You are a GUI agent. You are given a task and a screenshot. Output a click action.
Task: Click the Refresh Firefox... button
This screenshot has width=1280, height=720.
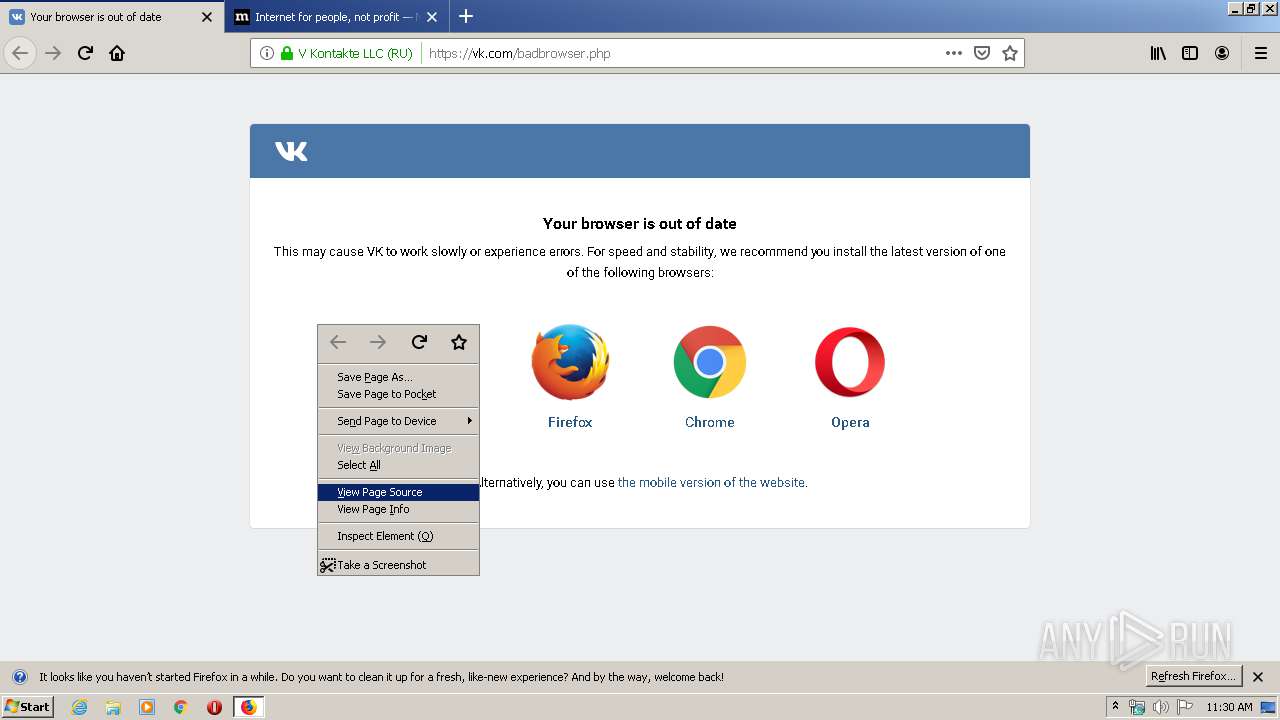[1193, 676]
